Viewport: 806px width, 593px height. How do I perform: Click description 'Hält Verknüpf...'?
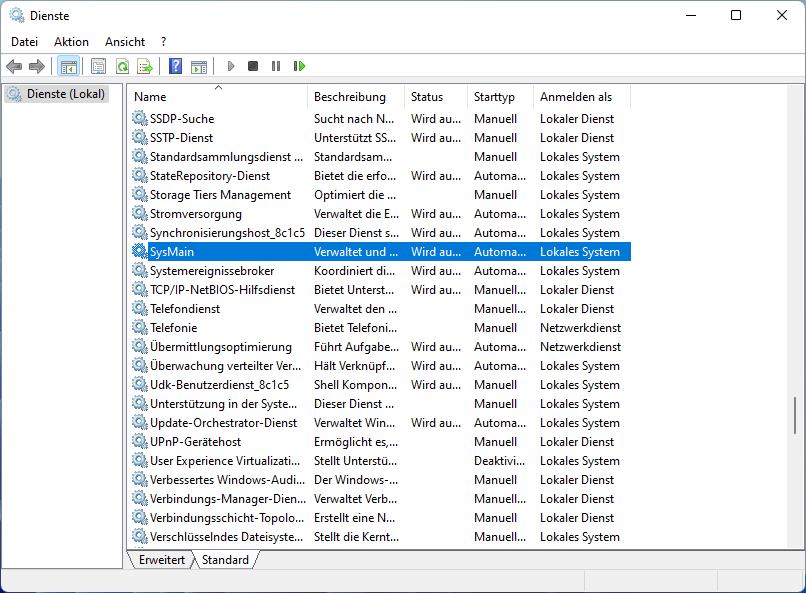pyautogui.click(x=355, y=366)
